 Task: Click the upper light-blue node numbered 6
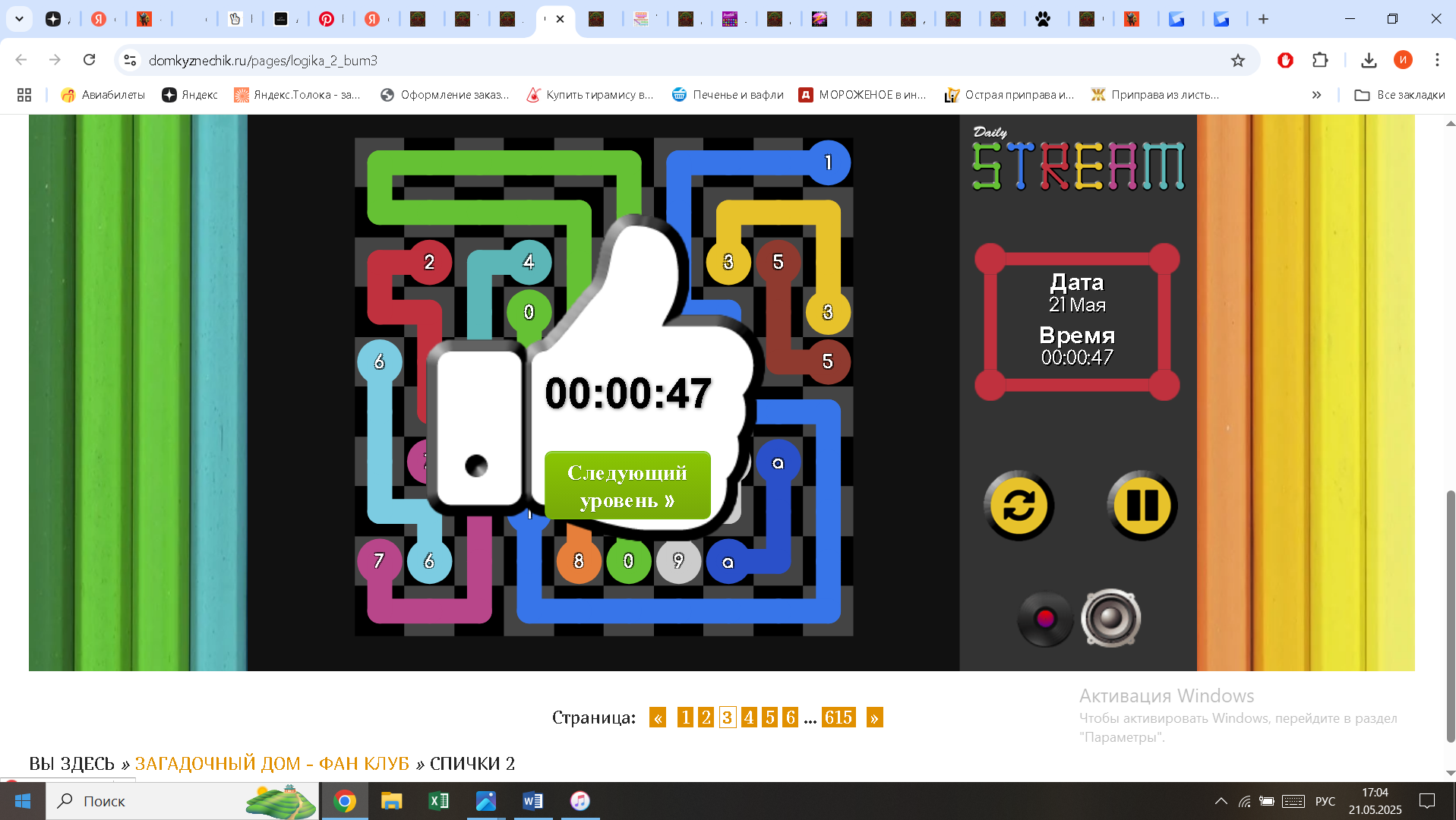click(379, 361)
